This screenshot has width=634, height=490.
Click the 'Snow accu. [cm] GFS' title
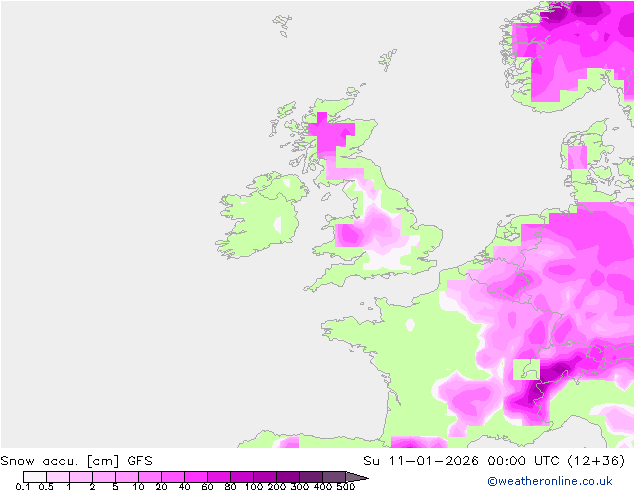click(x=76, y=461)
